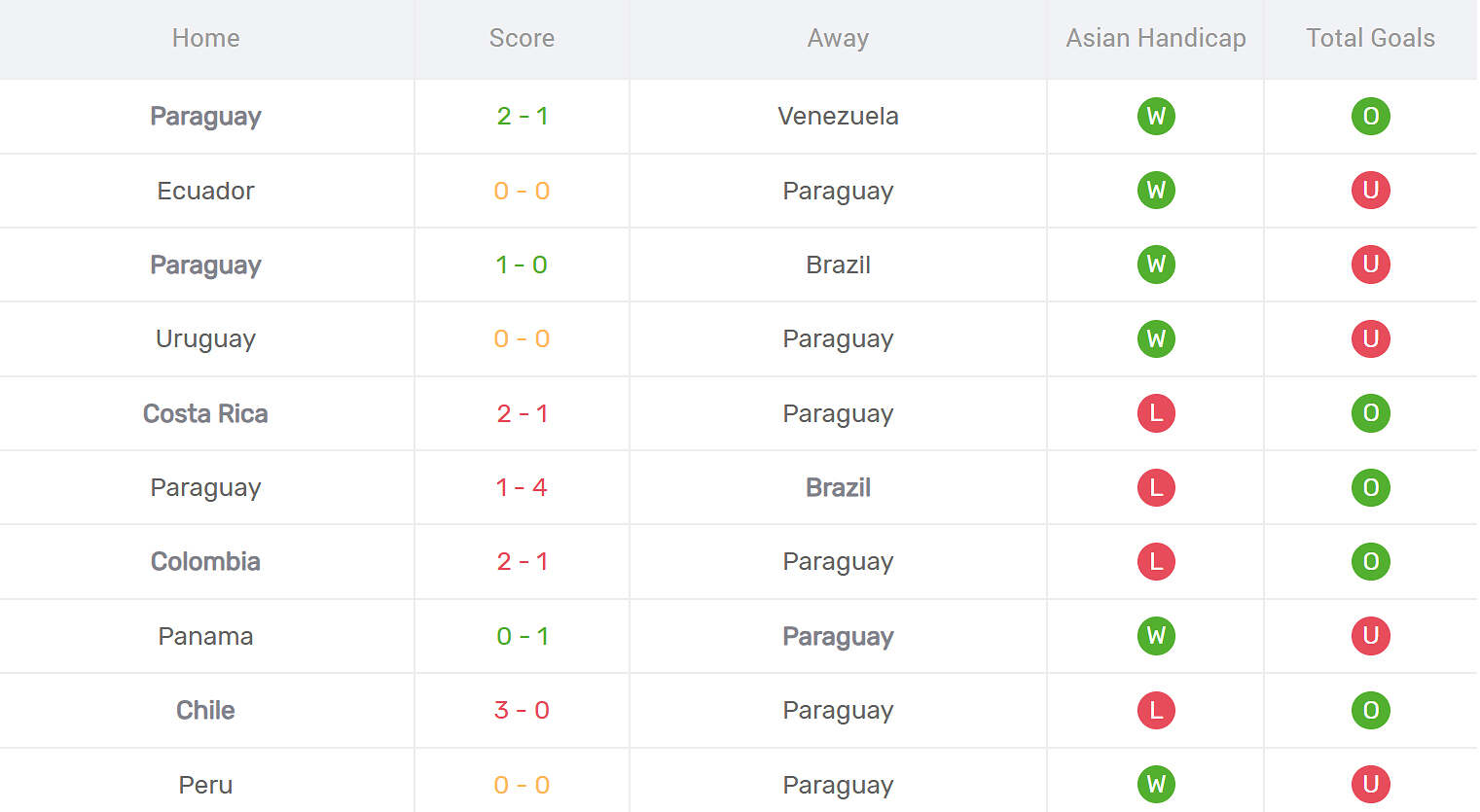
Task: Click the W badge in Paraguay vs Venezuela row
Action: pyautogui.click(x=1156, y=117)
